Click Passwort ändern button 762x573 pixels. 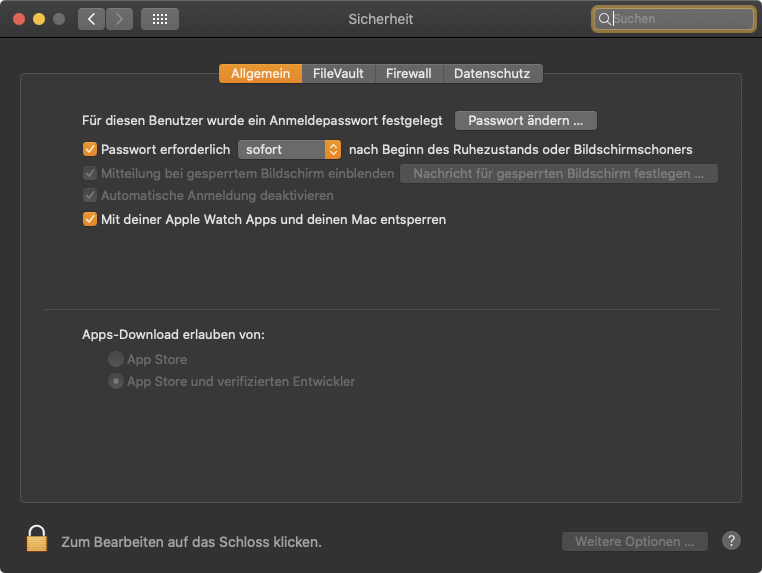pyautogui.click(x=525, y=121)
